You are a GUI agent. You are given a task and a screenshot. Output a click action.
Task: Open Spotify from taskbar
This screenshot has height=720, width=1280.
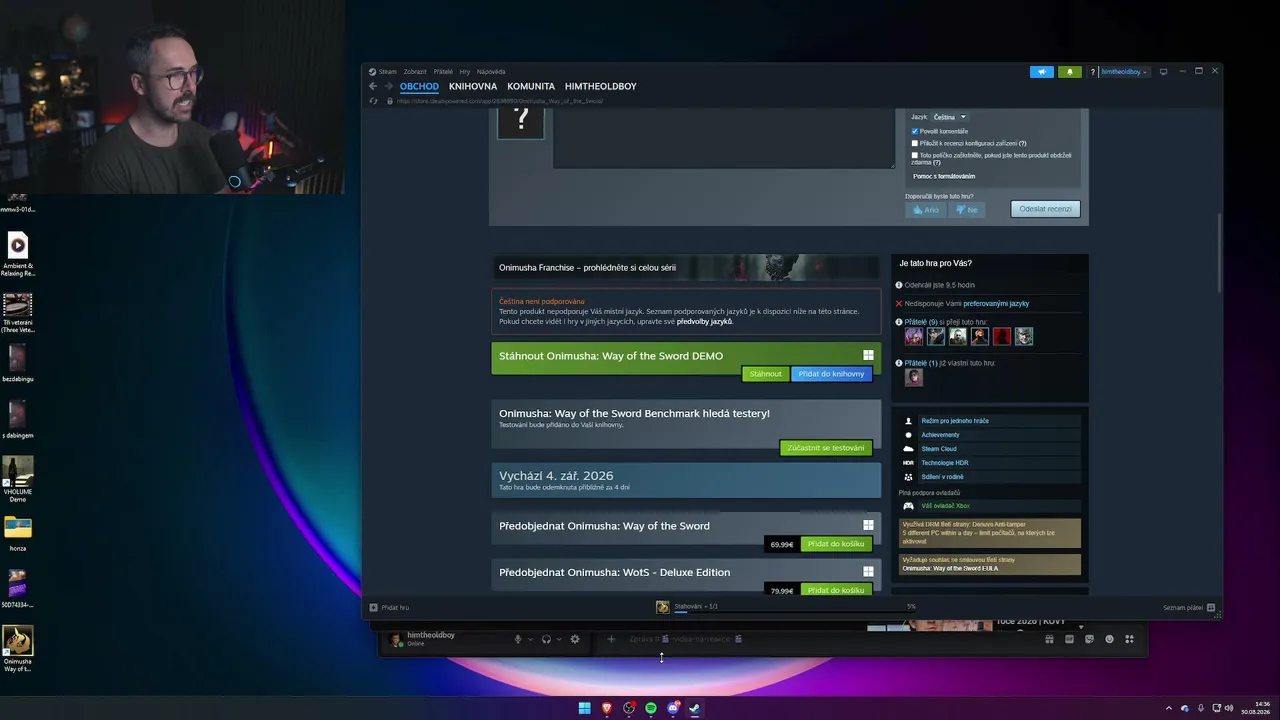[x=651, y=708]
